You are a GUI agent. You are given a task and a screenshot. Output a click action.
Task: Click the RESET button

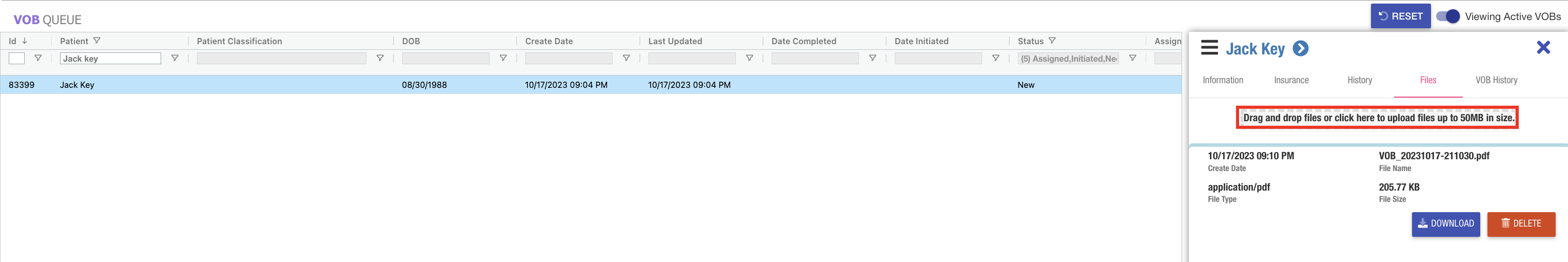[x=1400, y=16]
